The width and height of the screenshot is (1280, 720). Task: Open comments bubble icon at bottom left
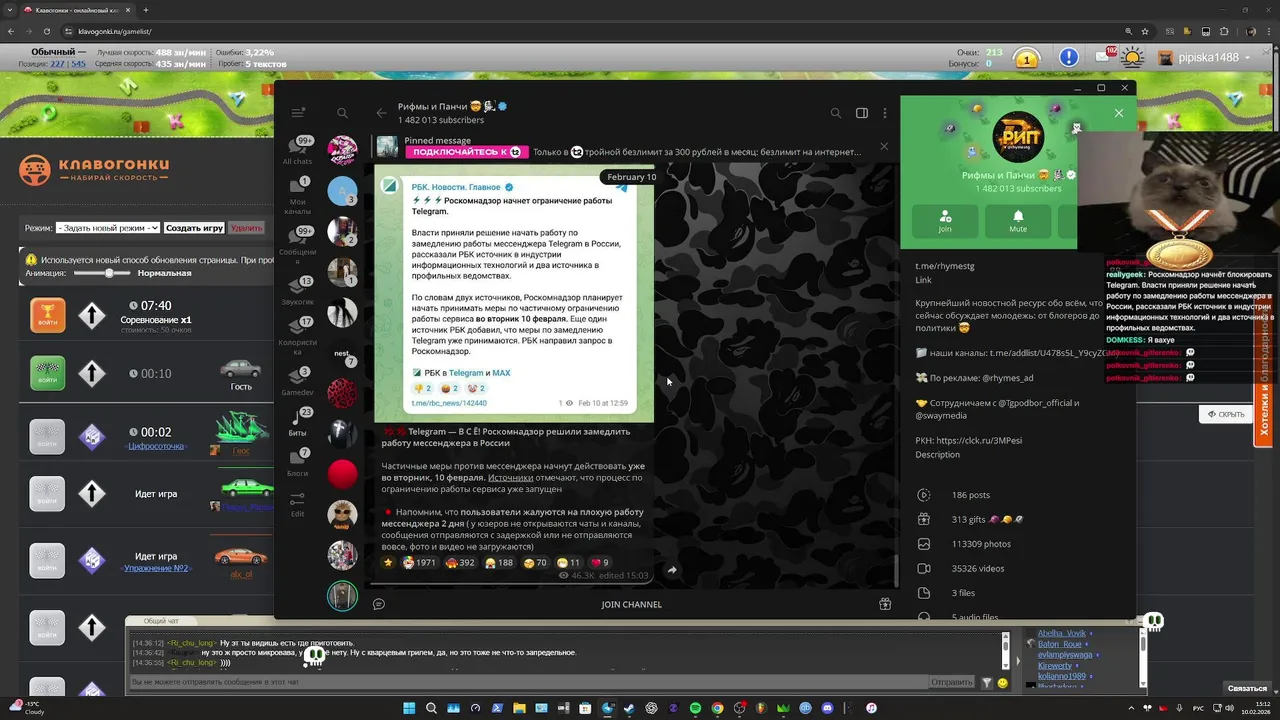[379, 604]
